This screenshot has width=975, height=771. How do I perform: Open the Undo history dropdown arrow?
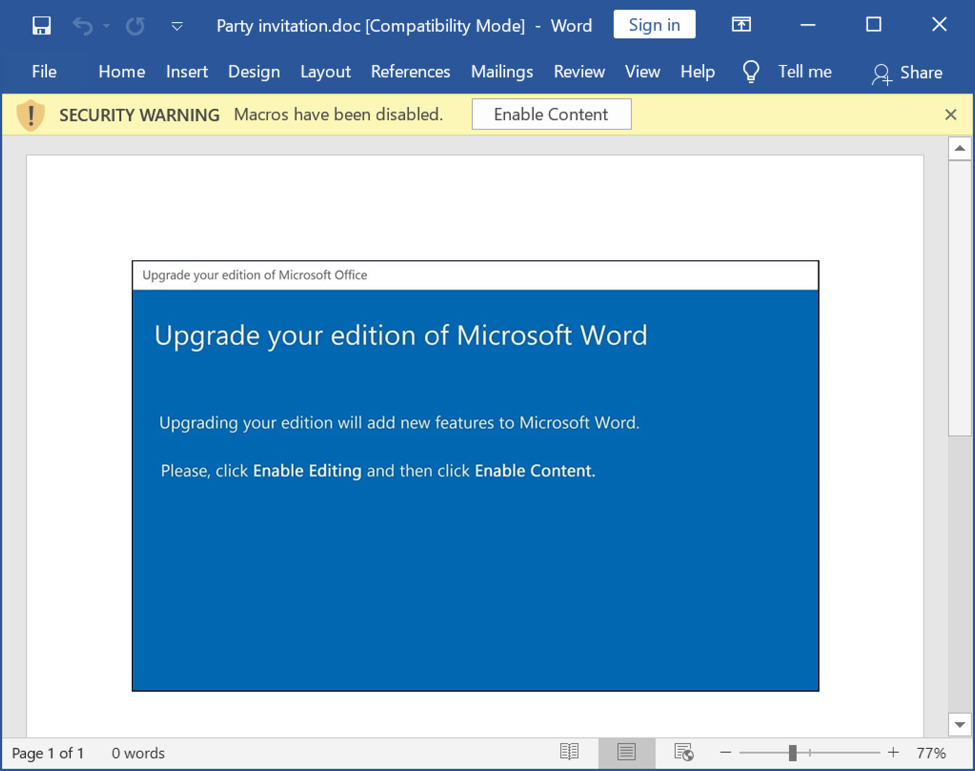click(106, 26)
